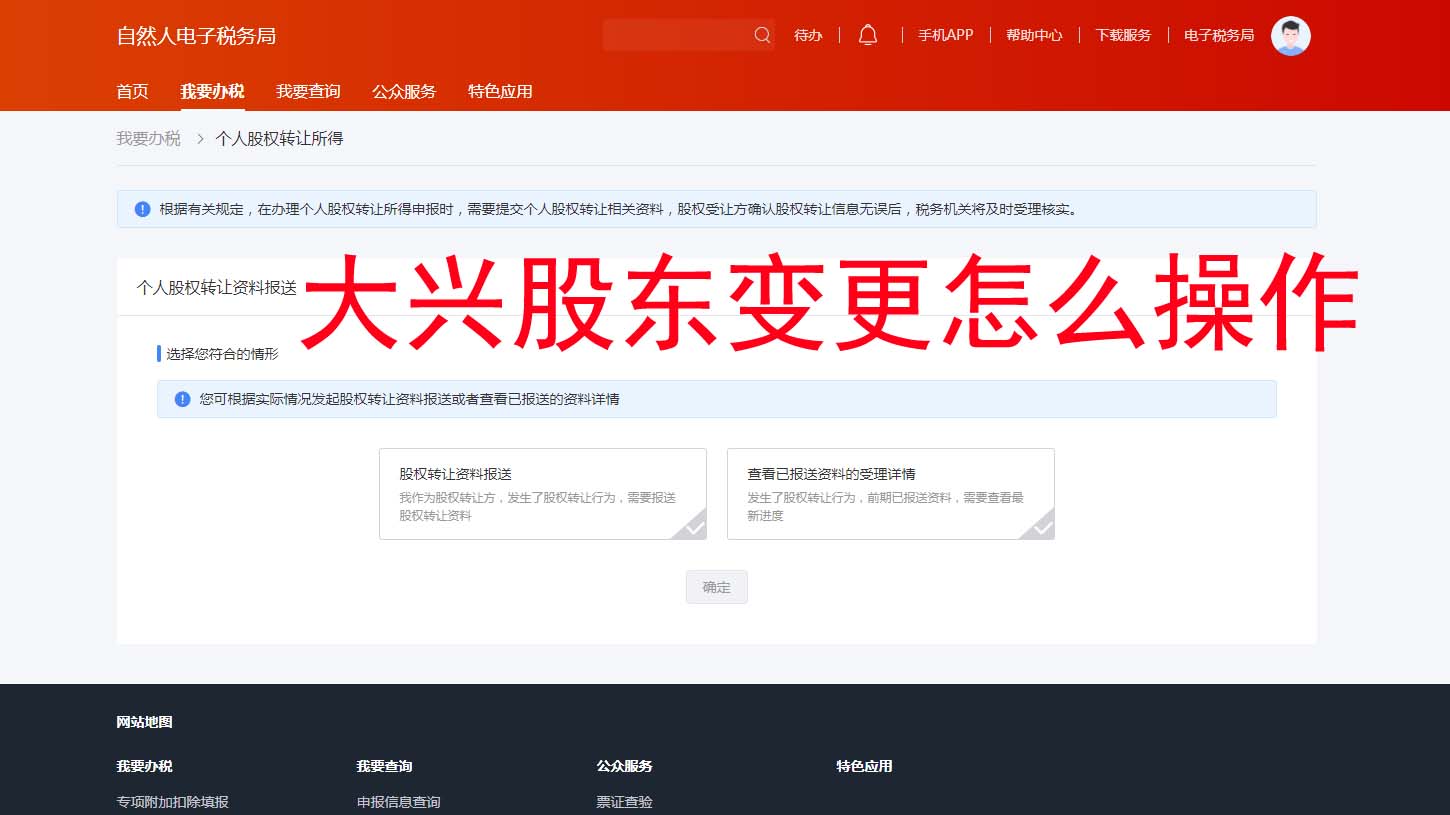Click the info icon on the notice banner

142,209
